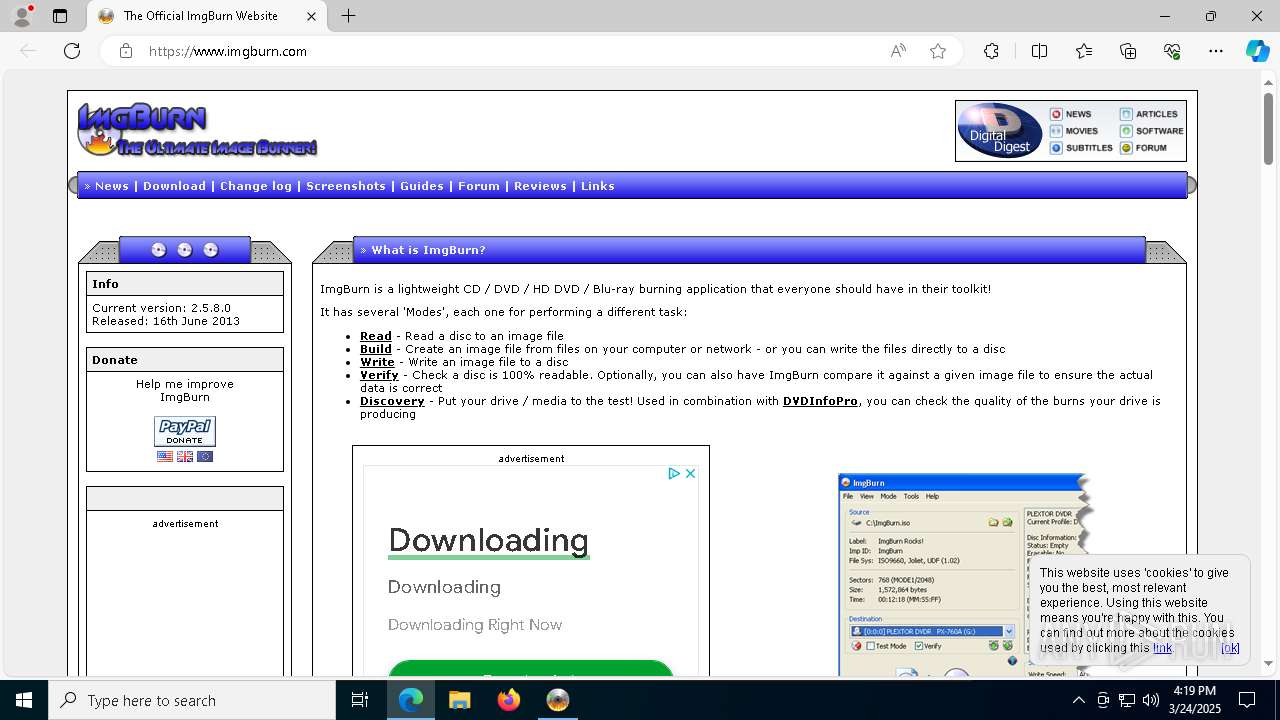Image resolution: width=1280 pixels, height=720 pixels.
Task: Select the UK flag donate icon
Action: click(x=185, y=456)
